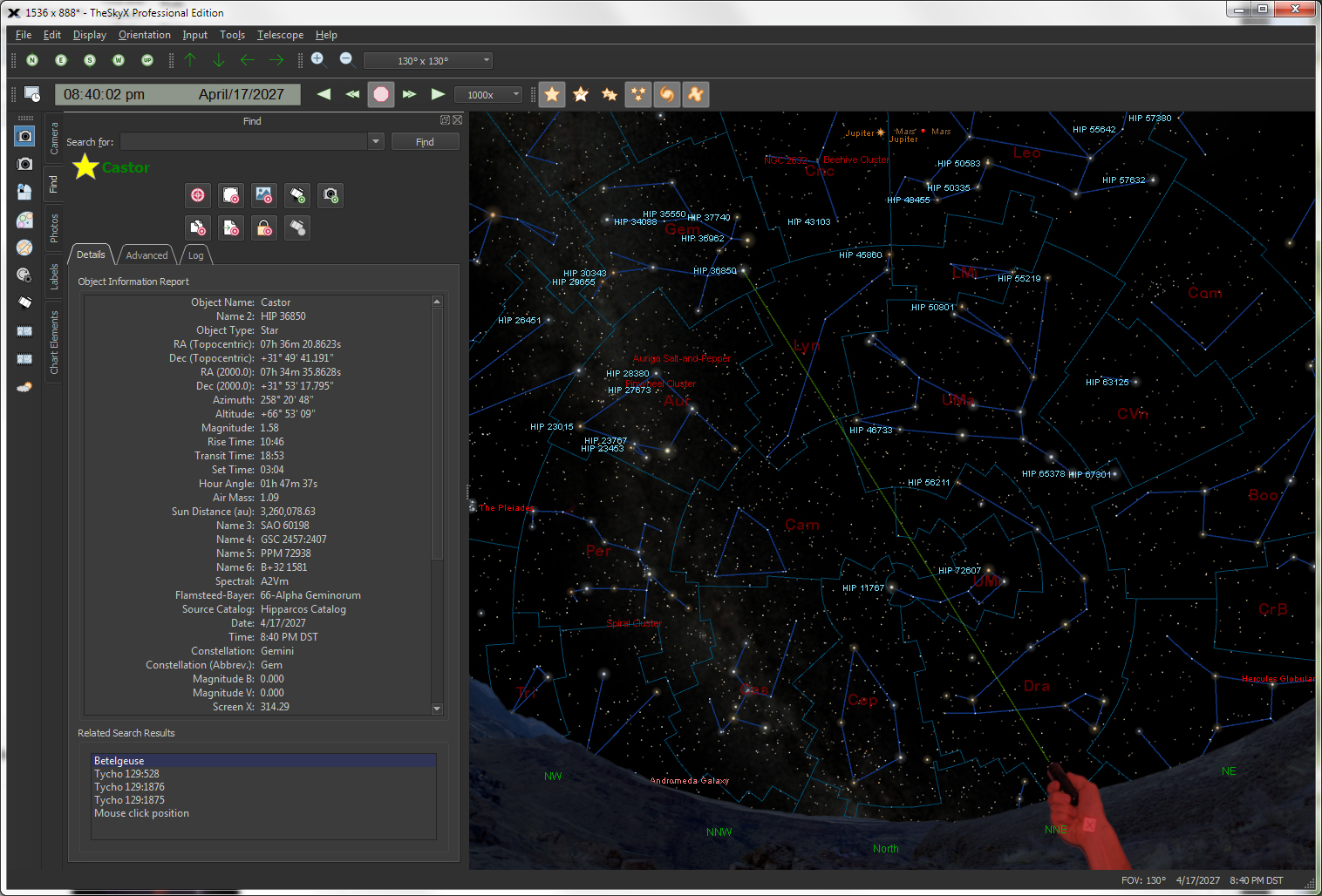
Task: Click the report scrollbar down arrow
Action: pos(437,709)
